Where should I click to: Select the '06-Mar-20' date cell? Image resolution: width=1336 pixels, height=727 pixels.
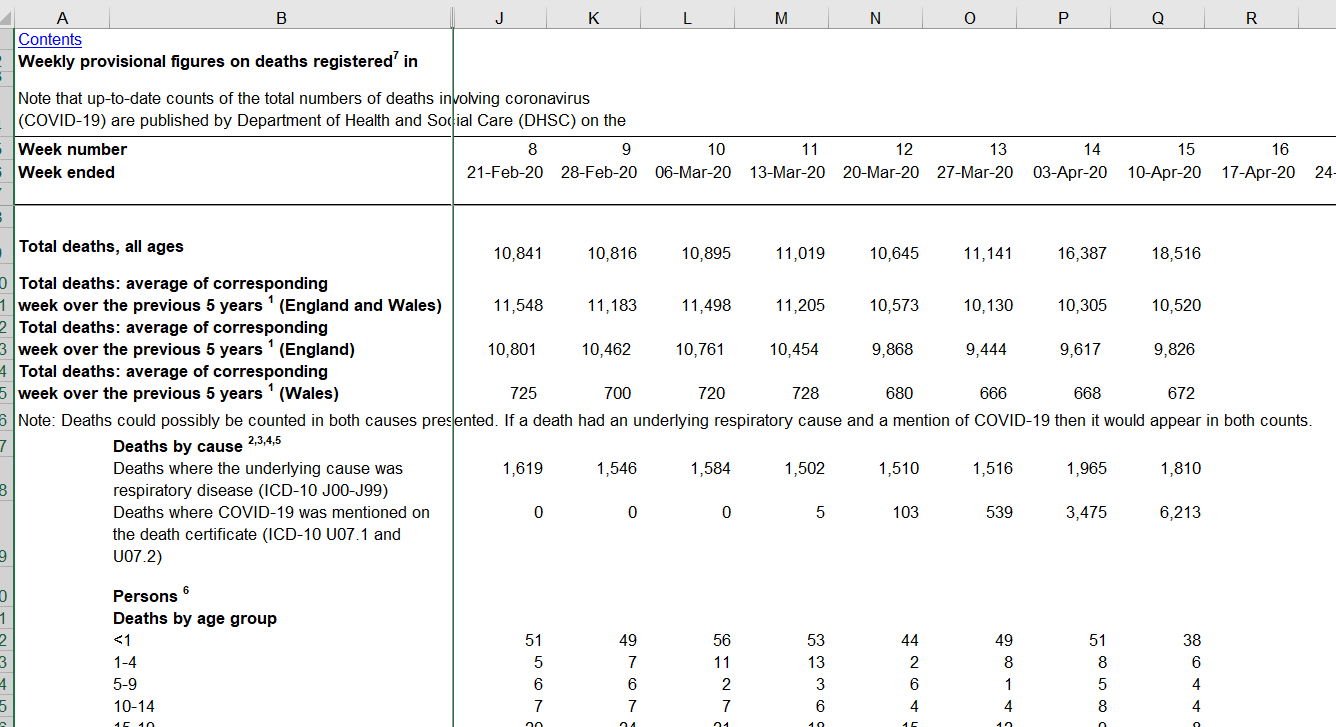click(693, 172)
